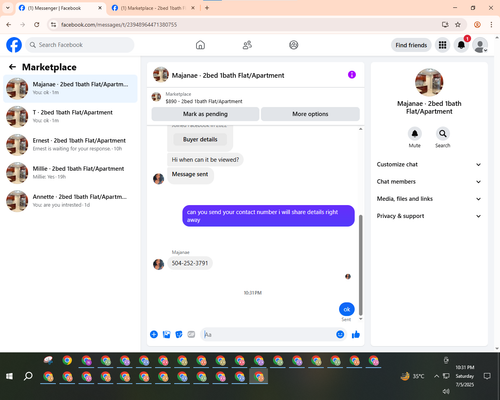Open the weather widget showing 35°C
This screenshot has width=500, height=400.
pos(412,376)
